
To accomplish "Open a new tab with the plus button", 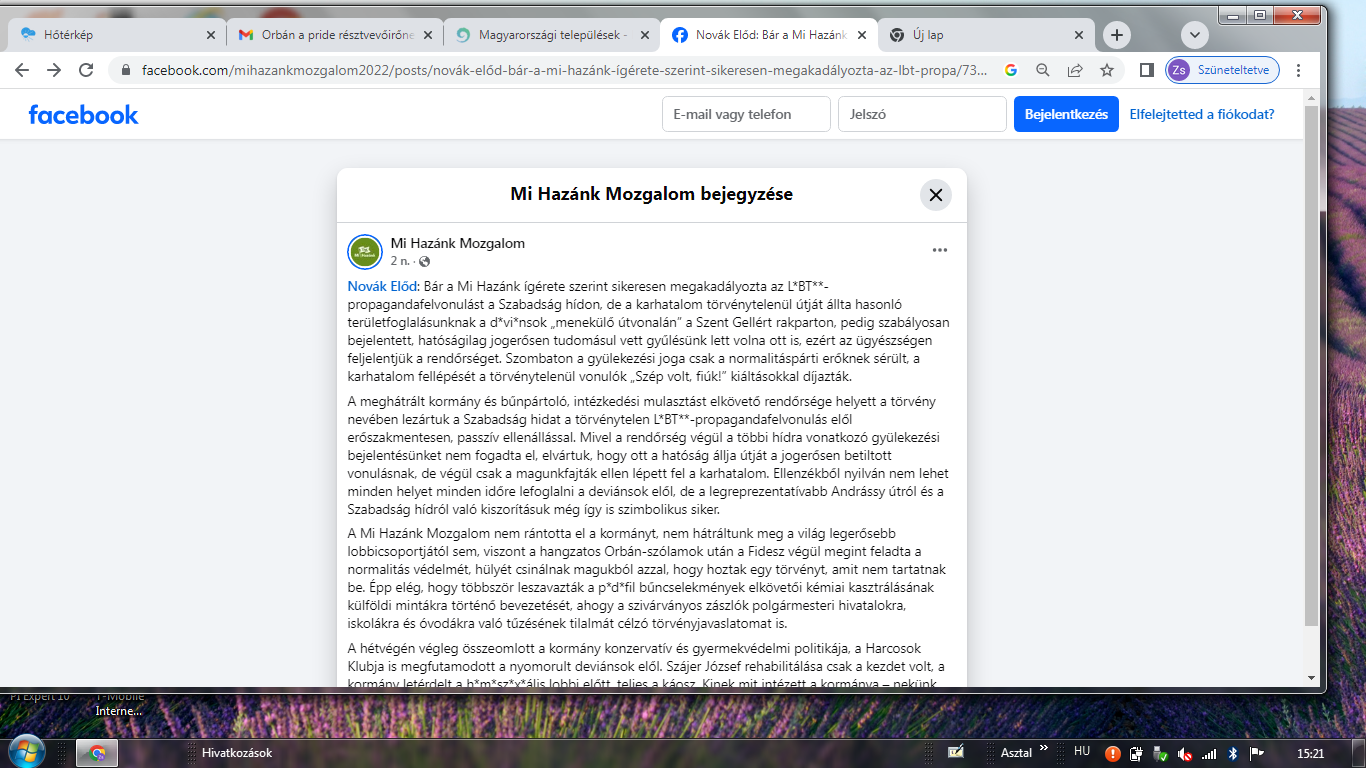I will point(1117,35).
